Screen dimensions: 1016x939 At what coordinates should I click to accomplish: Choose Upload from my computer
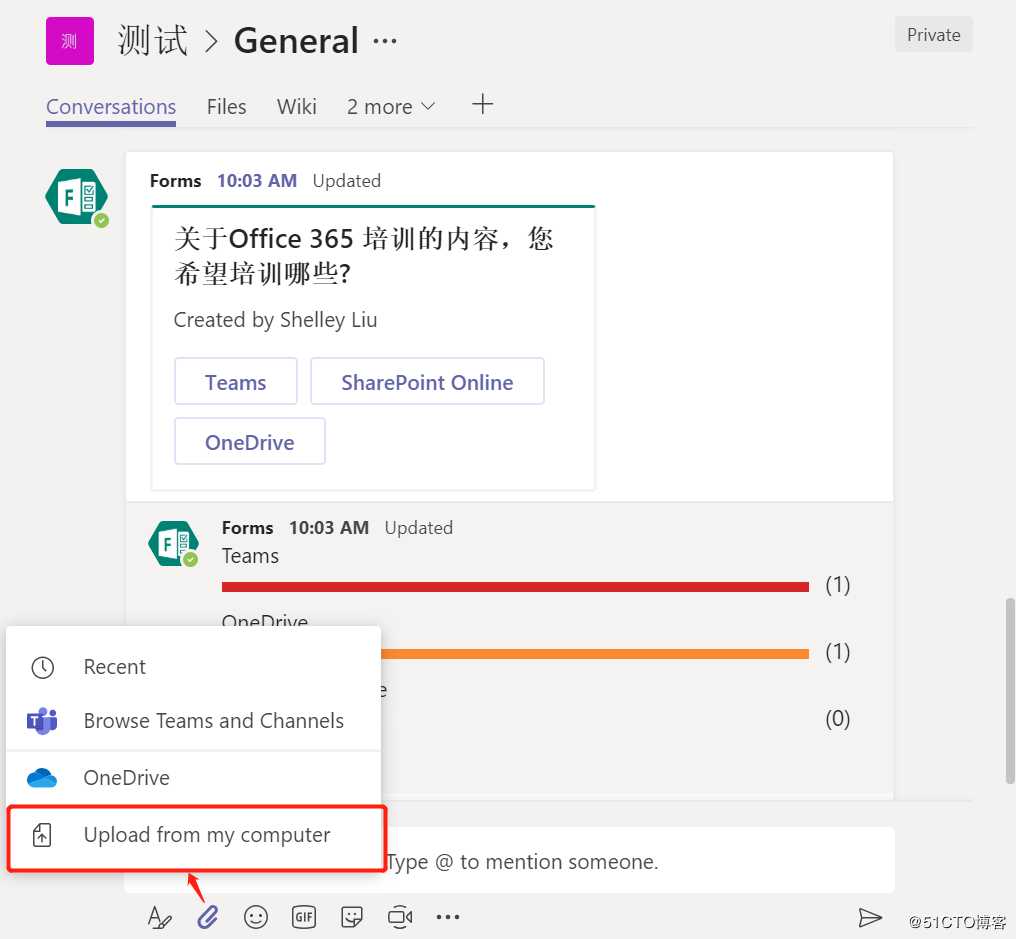pos(196,838)
